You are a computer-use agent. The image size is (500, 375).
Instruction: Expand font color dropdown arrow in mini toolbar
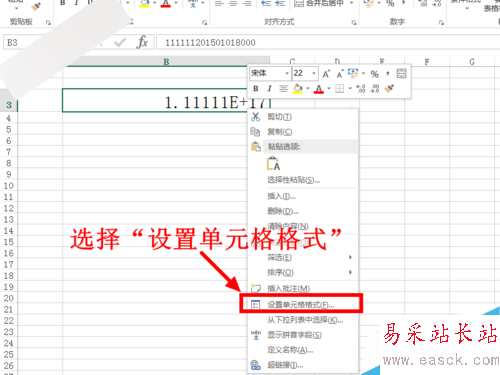pos(329,89)
